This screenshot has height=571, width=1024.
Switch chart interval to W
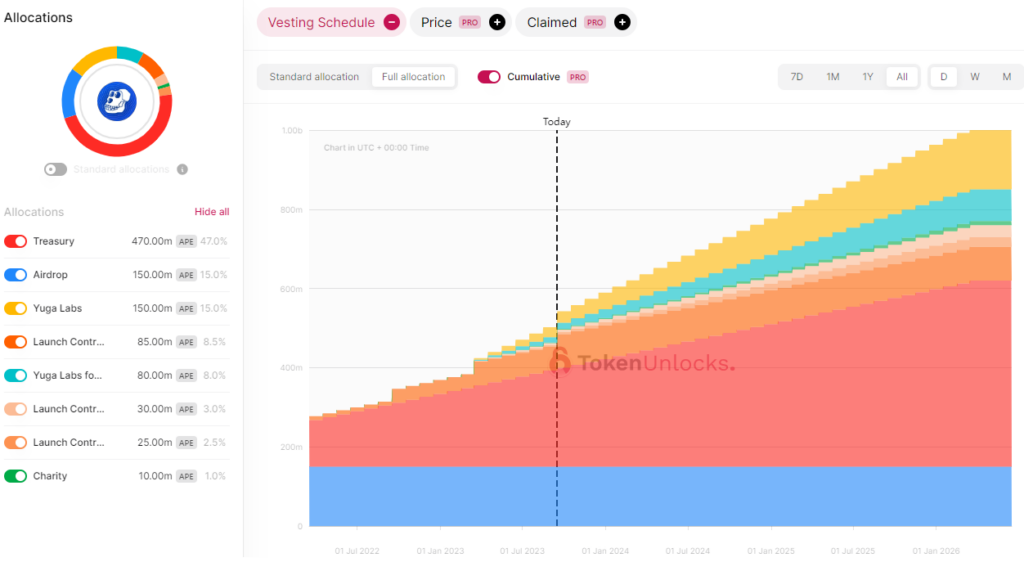pos(975,77)
